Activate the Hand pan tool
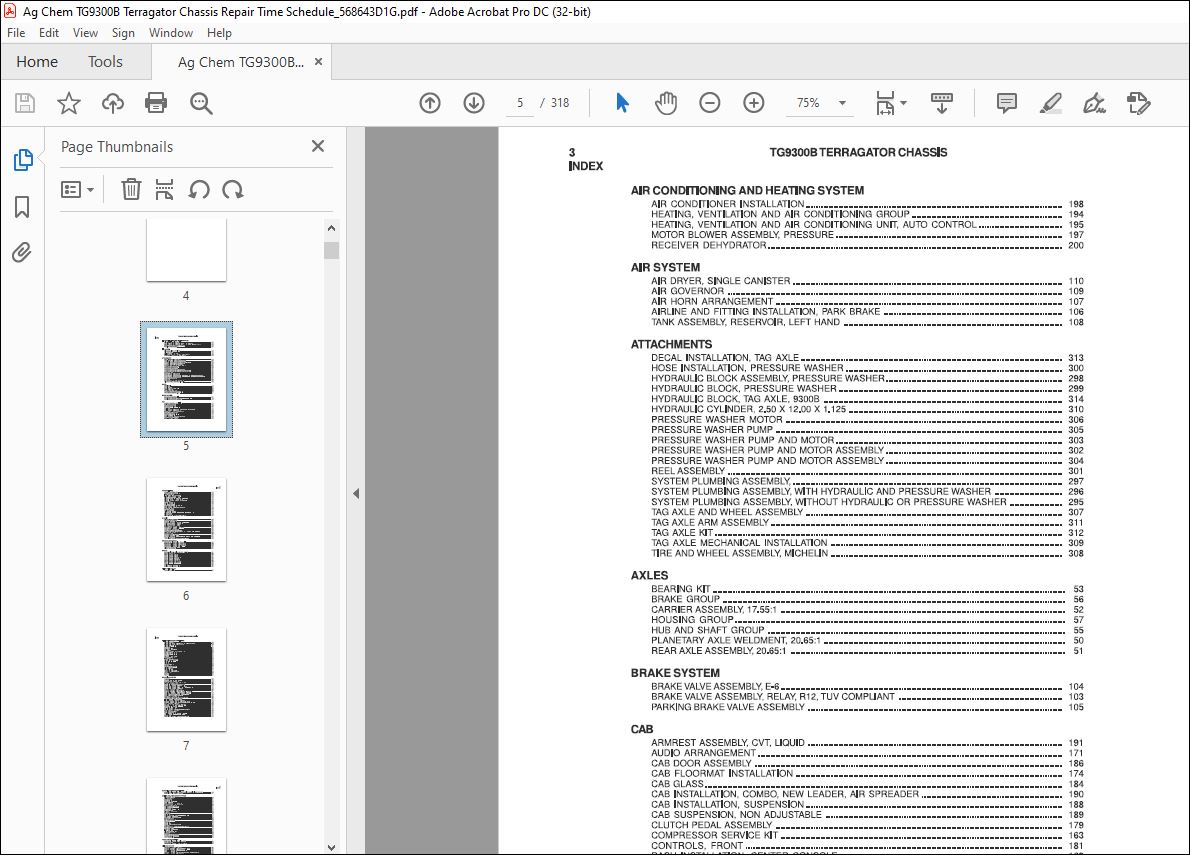 666,103
